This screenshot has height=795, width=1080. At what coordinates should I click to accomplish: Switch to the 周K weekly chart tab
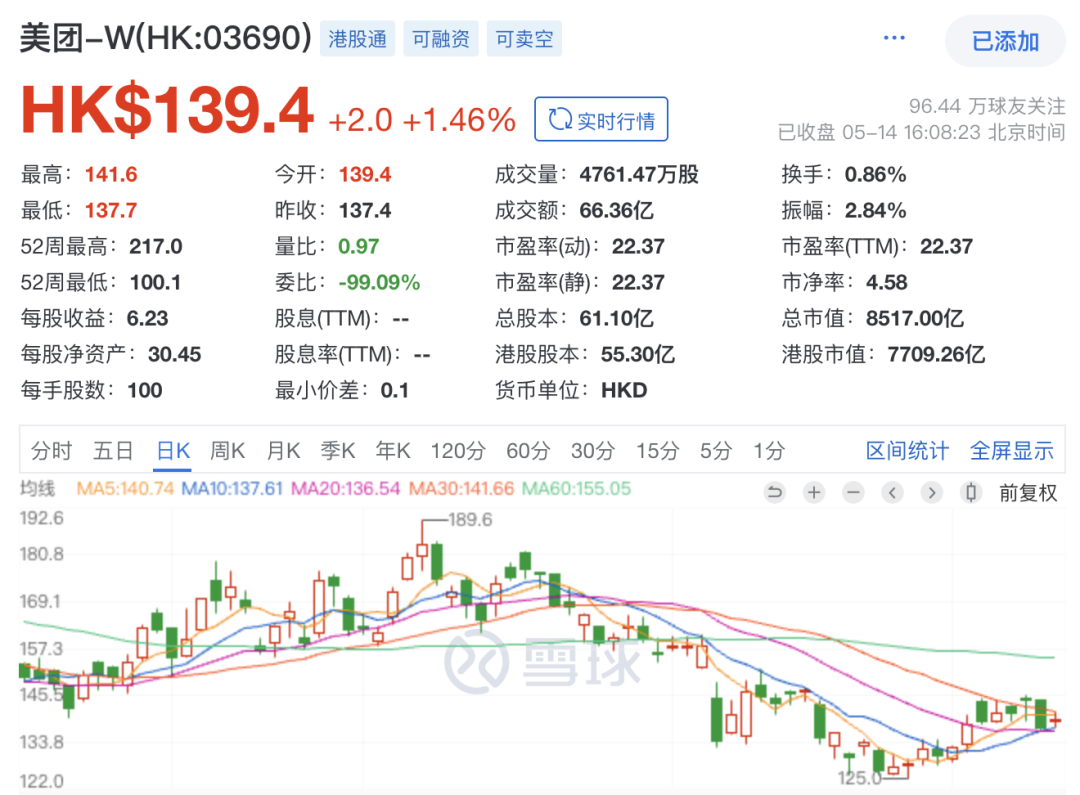click(228, 451)
